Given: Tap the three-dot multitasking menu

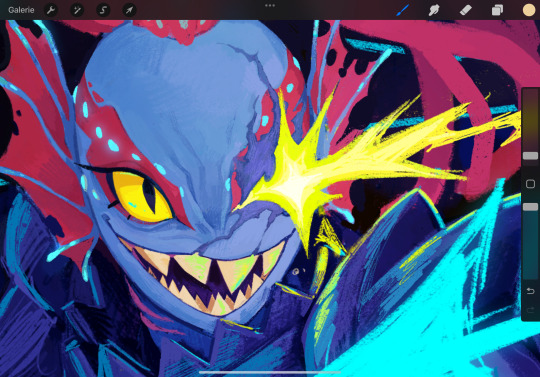Looking at the screenshot, I should coord(270,6).
